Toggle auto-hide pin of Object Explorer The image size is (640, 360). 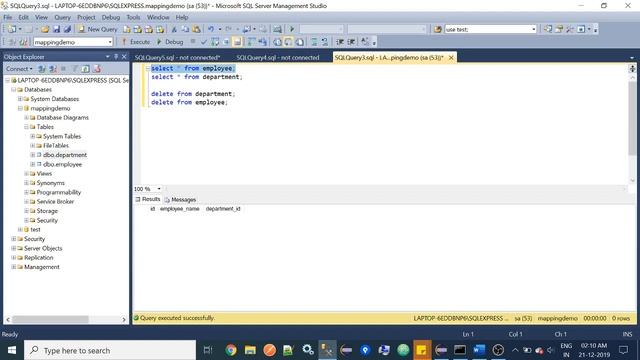(116, 57)
